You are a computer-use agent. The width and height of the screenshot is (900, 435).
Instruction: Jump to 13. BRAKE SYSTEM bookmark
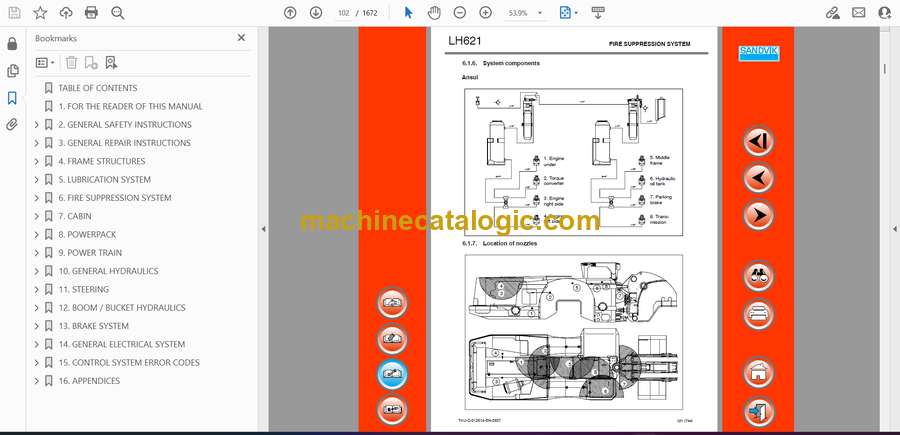click(x=94, y=326)
